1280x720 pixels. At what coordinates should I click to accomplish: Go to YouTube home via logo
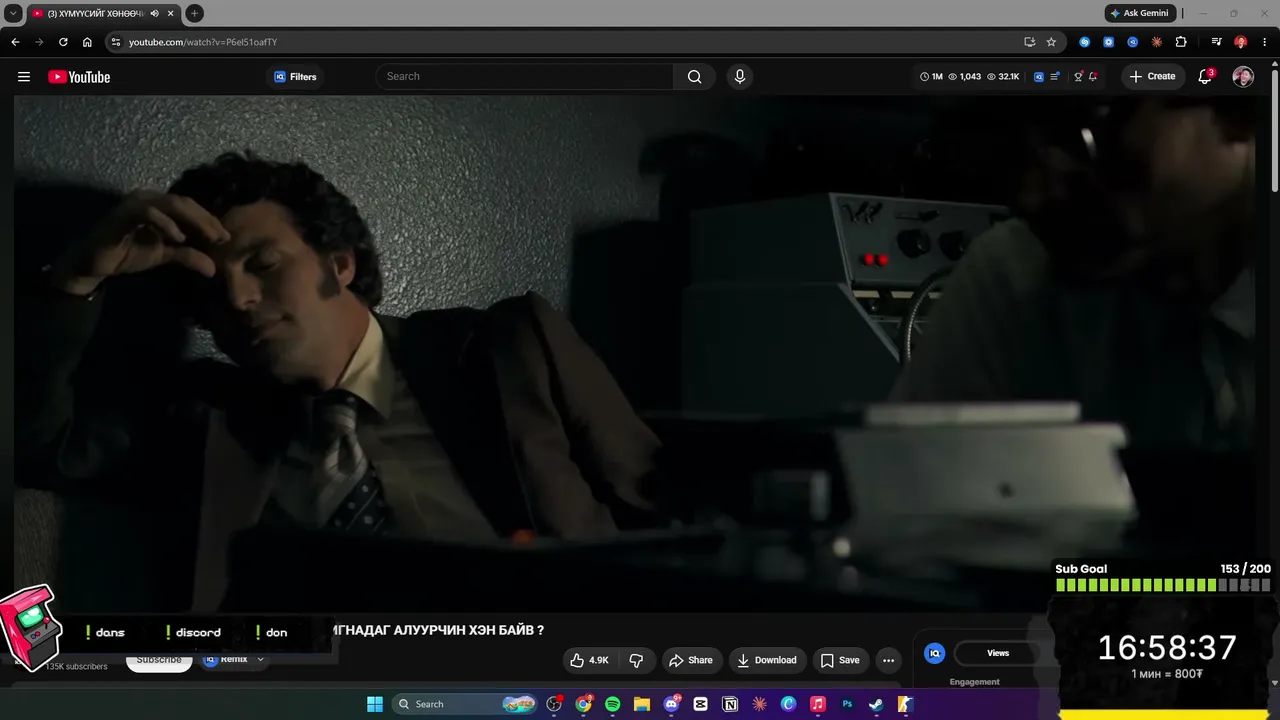coord(79,77)
